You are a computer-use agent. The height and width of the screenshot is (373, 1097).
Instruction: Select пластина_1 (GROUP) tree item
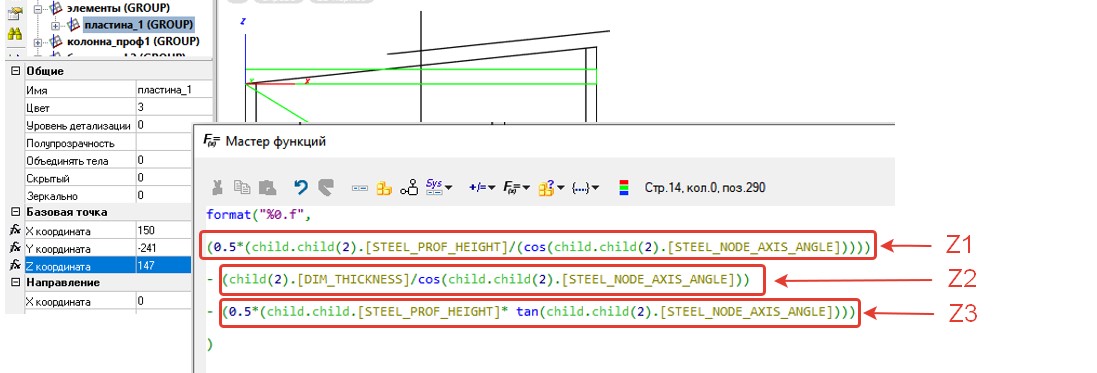139,24
